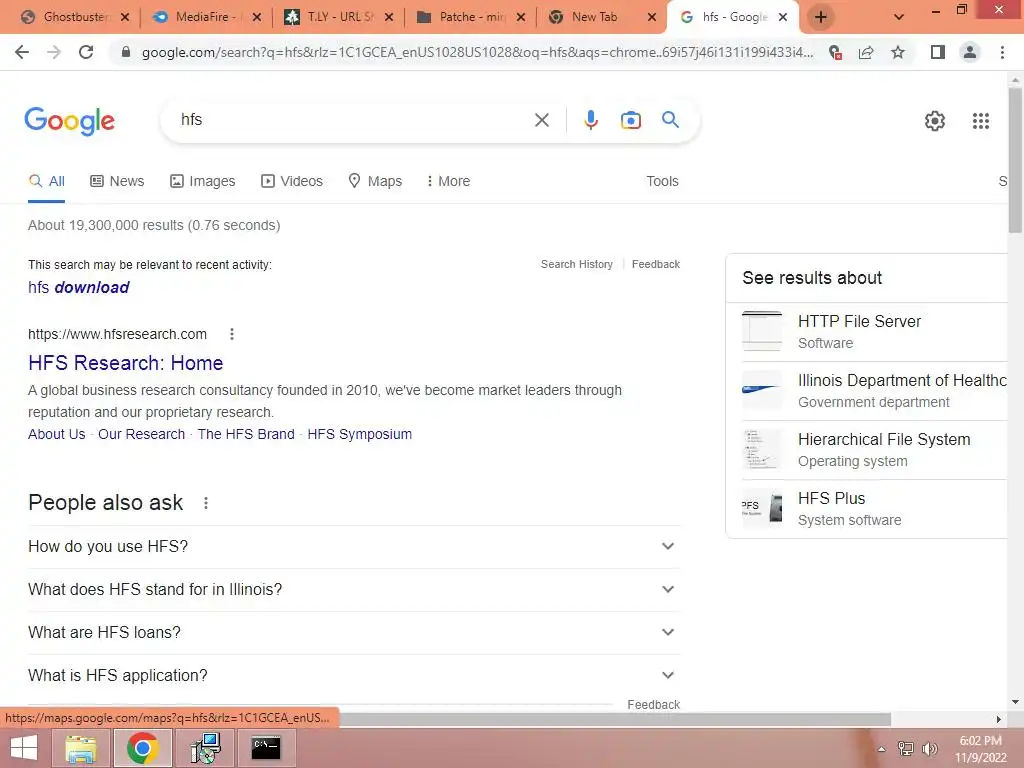Open the network tray icon
Screen dimensions: 1024x768
click(906, 749)
